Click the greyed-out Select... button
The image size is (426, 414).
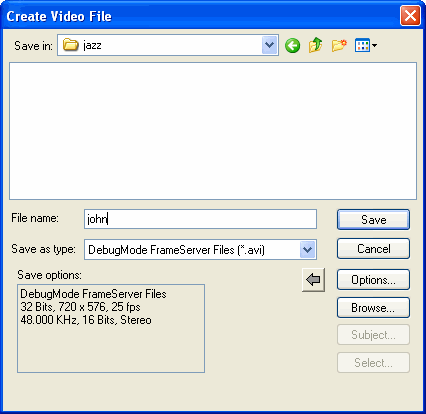click(373, 362)
